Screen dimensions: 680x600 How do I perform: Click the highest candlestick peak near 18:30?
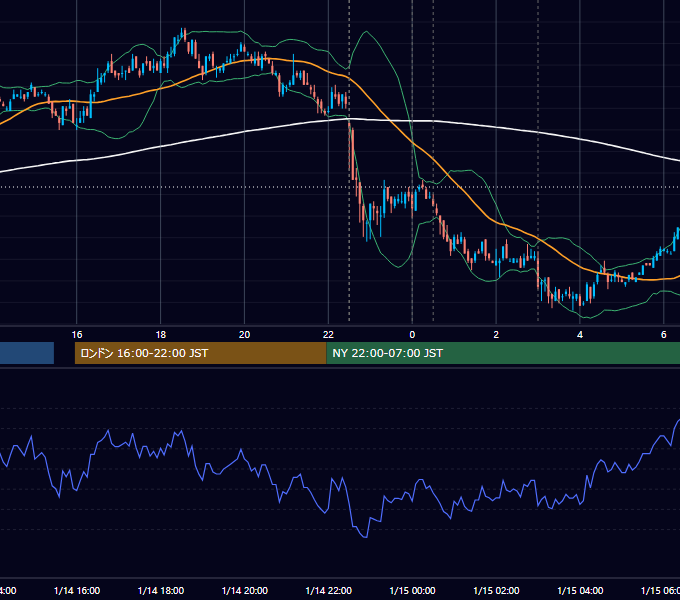(x=183, y=34)
